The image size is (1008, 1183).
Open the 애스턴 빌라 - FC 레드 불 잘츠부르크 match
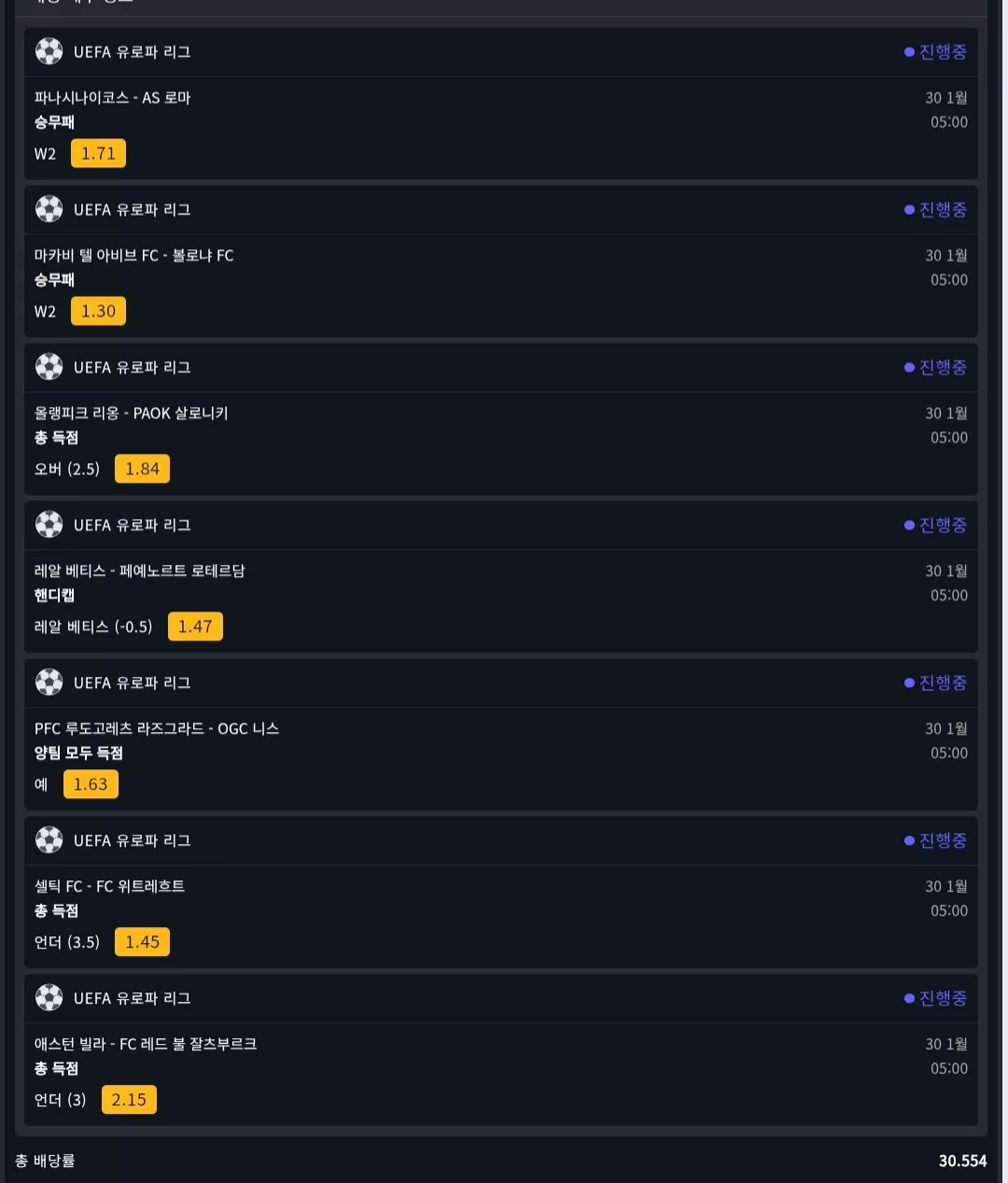tap(146, 1044)
